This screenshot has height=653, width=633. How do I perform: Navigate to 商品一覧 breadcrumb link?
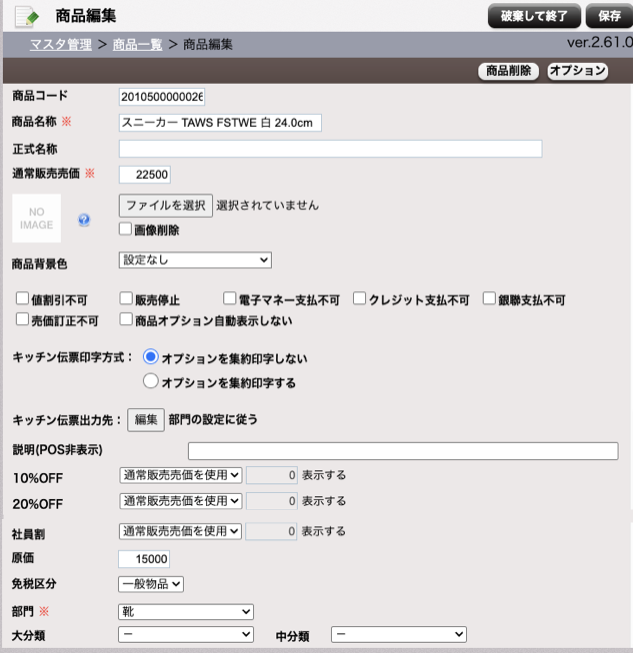(x=138, y=45)
